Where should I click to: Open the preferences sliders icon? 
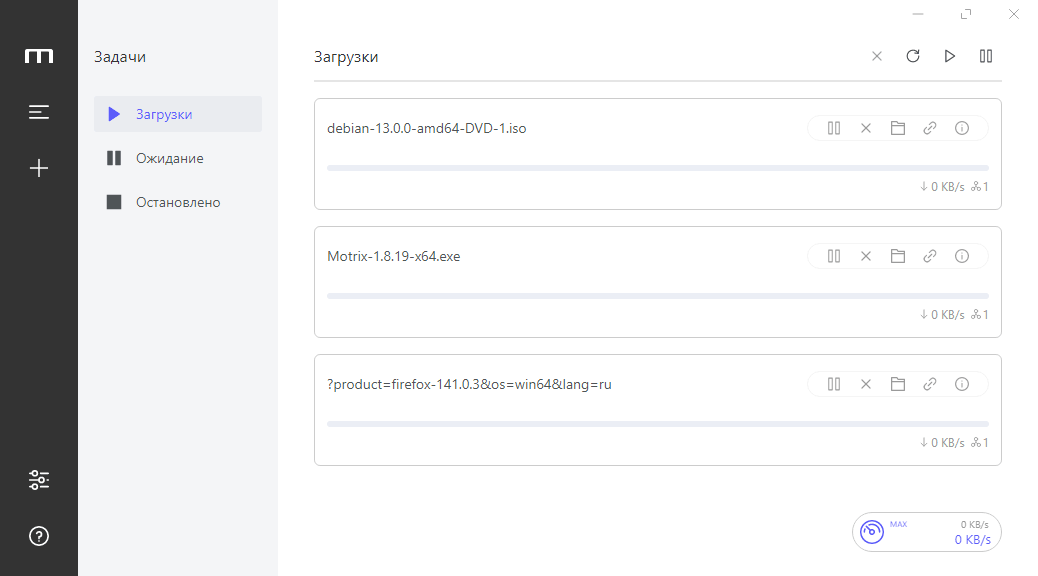pos(39,480)
